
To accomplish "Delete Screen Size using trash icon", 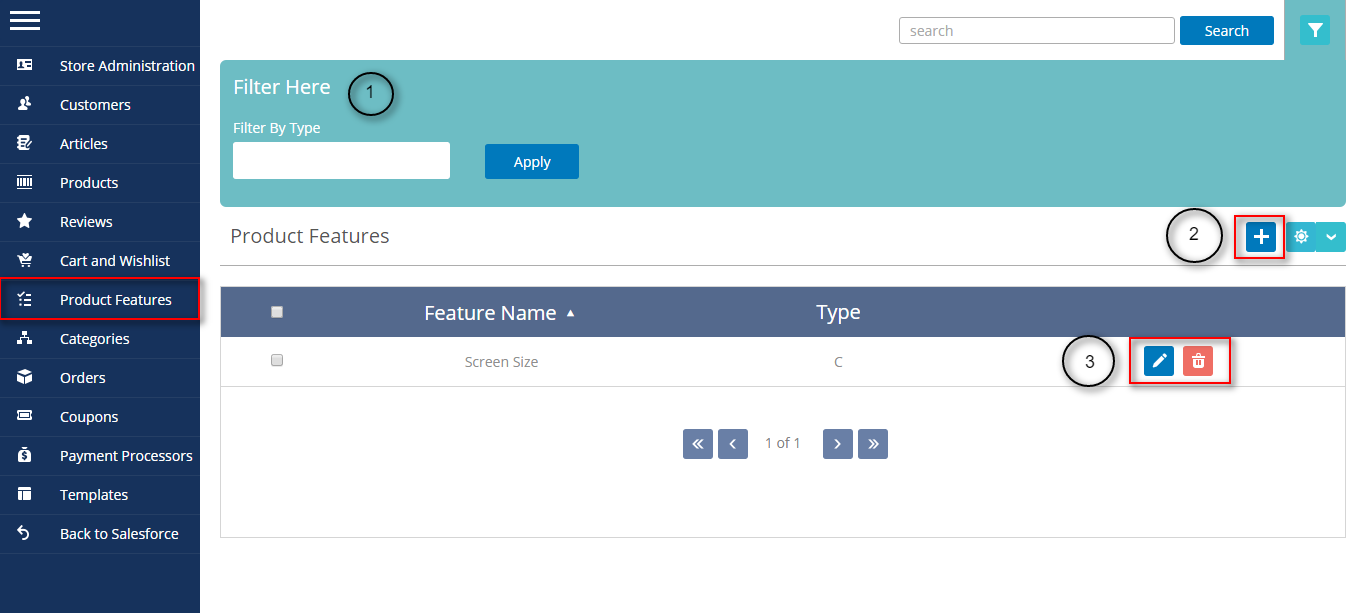I will [1198, 361].
